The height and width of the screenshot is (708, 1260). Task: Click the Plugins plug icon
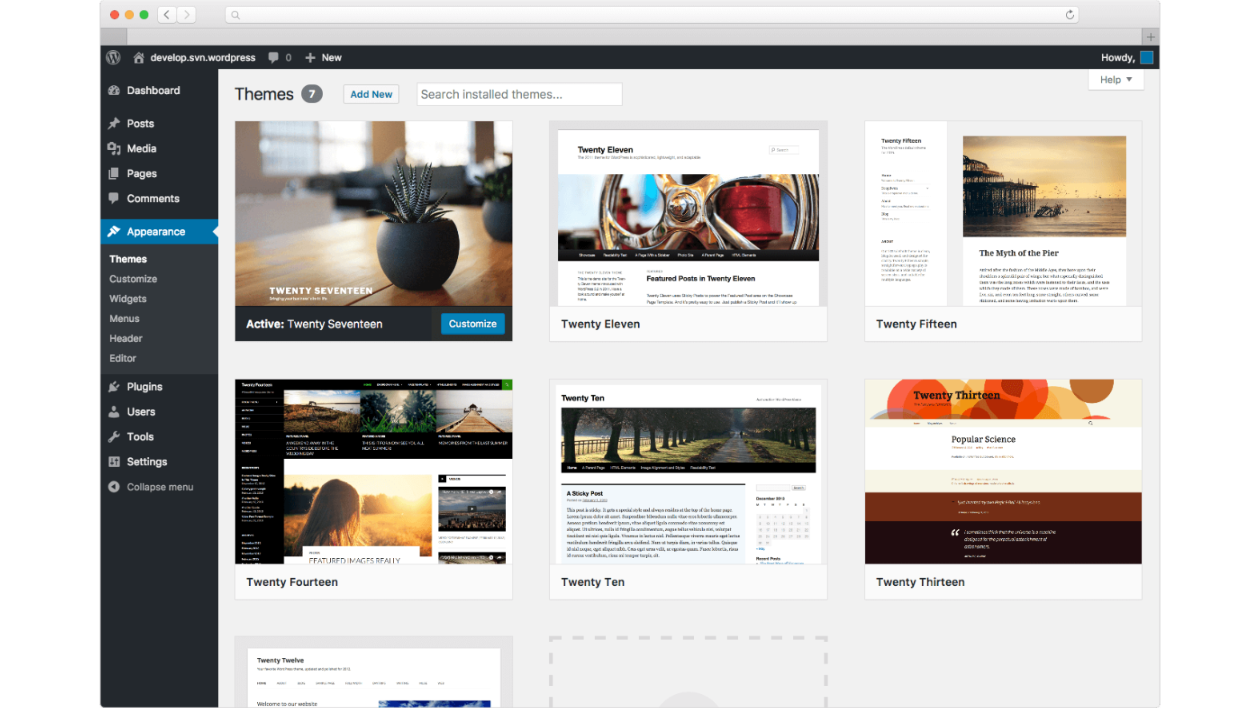click(114, 387)
